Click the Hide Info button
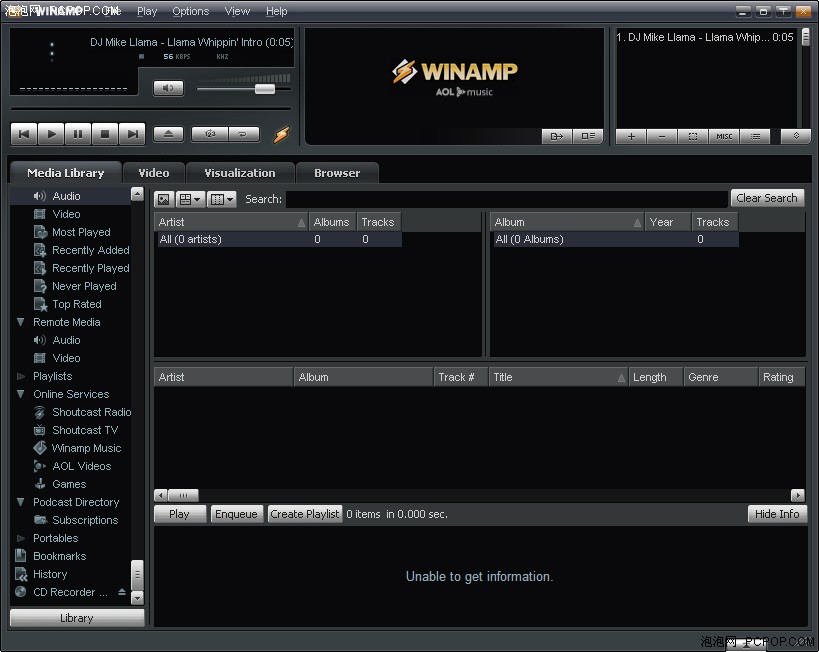 coord(777,514)
